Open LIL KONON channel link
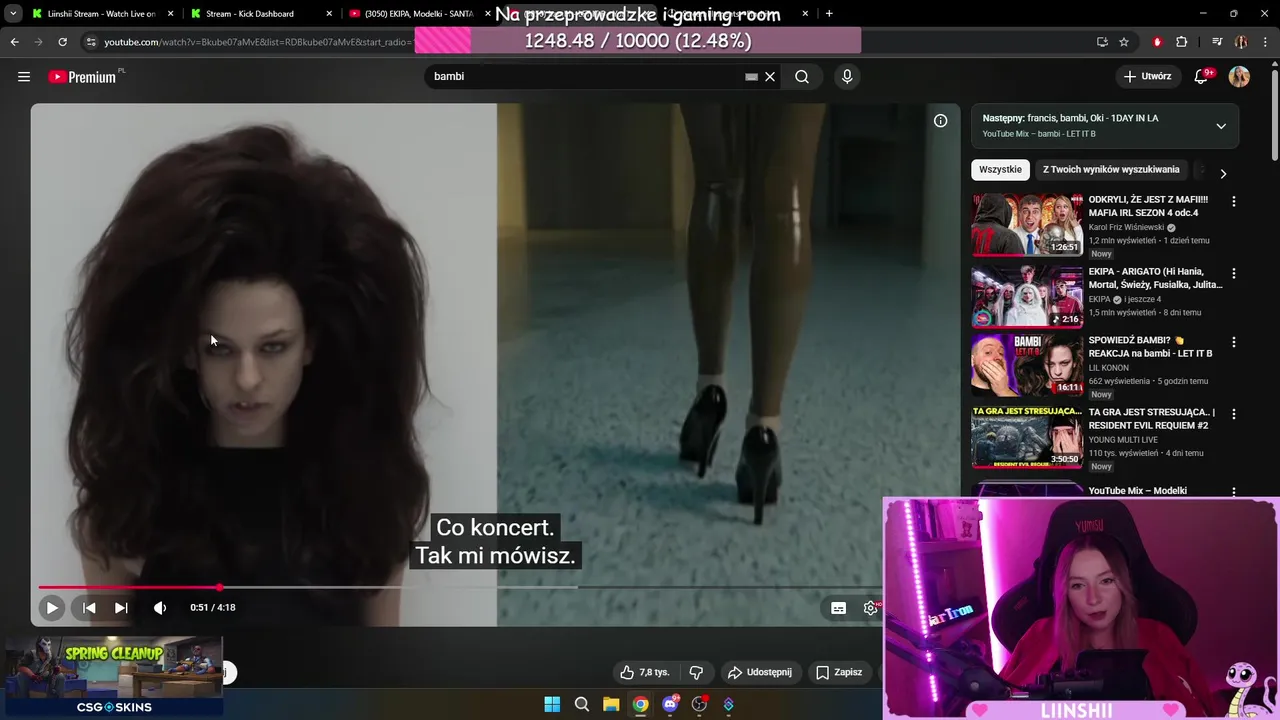 (x=1109, y=368)
